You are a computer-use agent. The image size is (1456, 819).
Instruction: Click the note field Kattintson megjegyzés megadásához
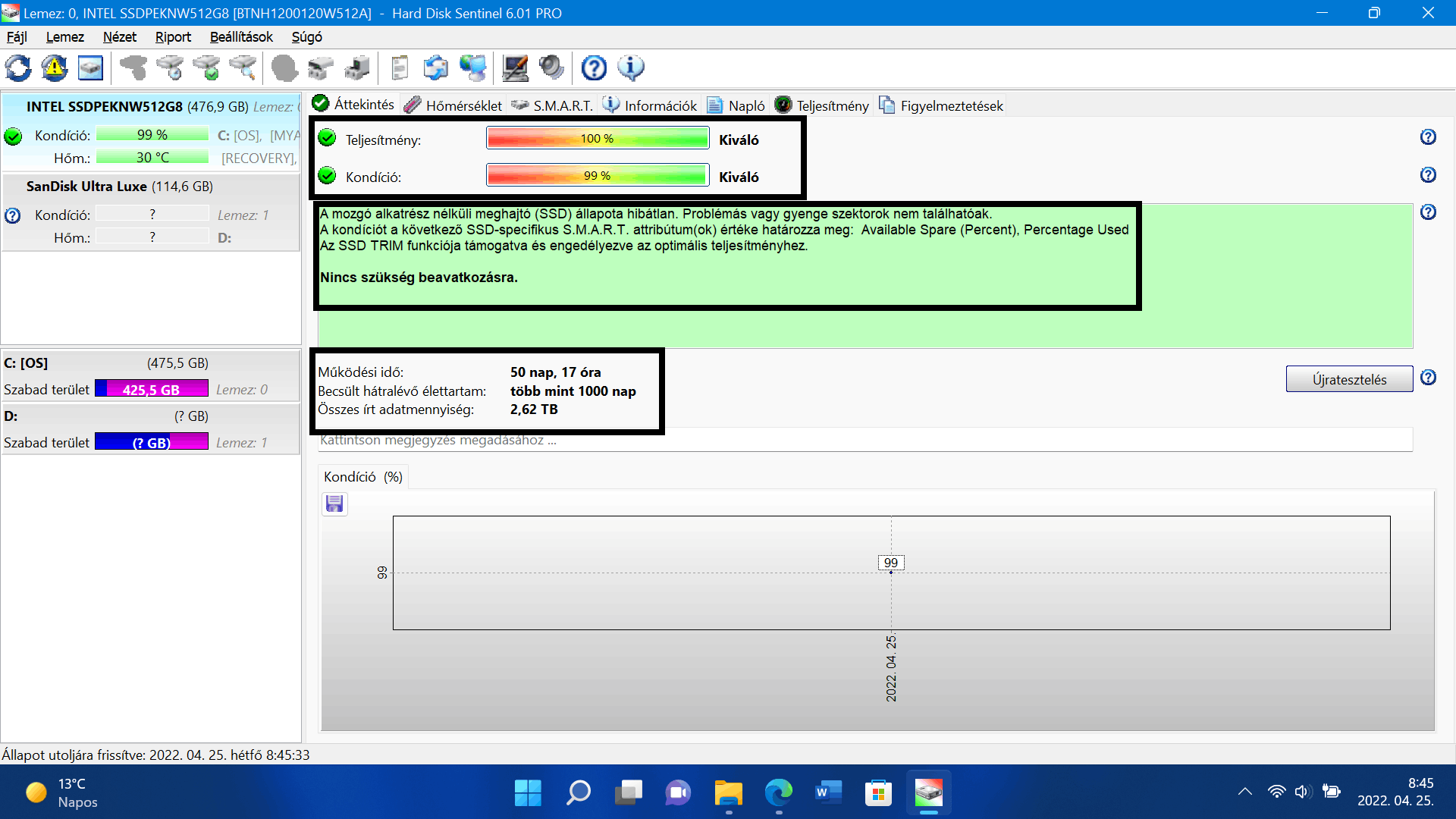click(864, 440)
